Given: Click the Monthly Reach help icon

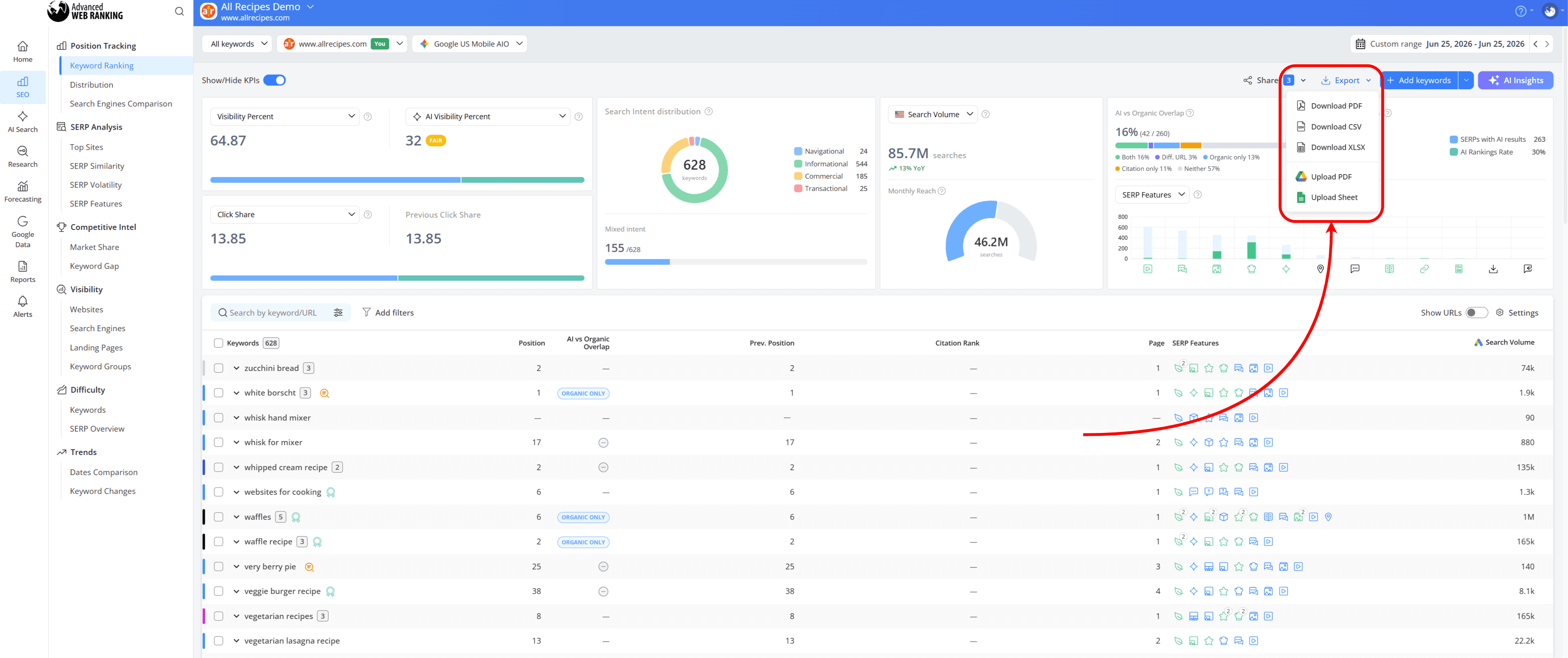Looking at the screenshot, I should [942, 191].
